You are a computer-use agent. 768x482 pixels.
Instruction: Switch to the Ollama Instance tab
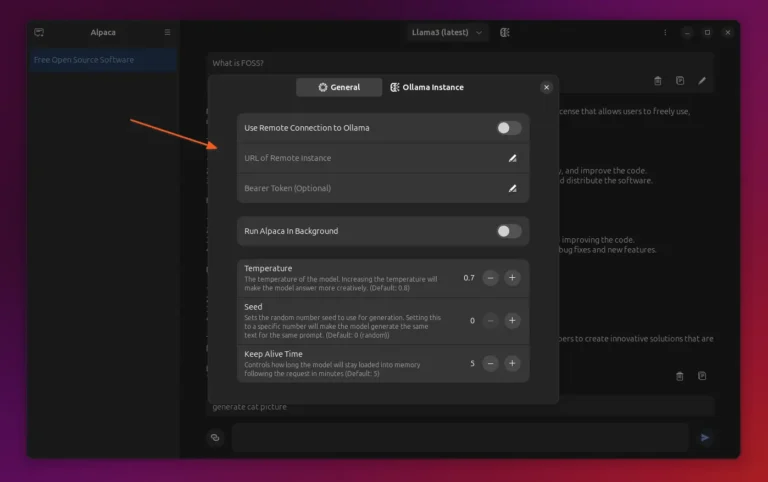pyautogui.click(x=427, y=87)
